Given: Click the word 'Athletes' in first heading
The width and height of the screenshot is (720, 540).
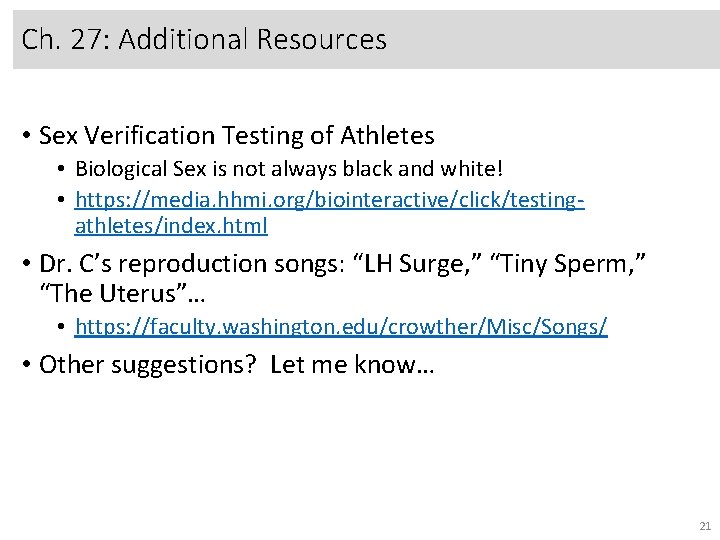Looking at the screenshot, I should pos(383,135).
